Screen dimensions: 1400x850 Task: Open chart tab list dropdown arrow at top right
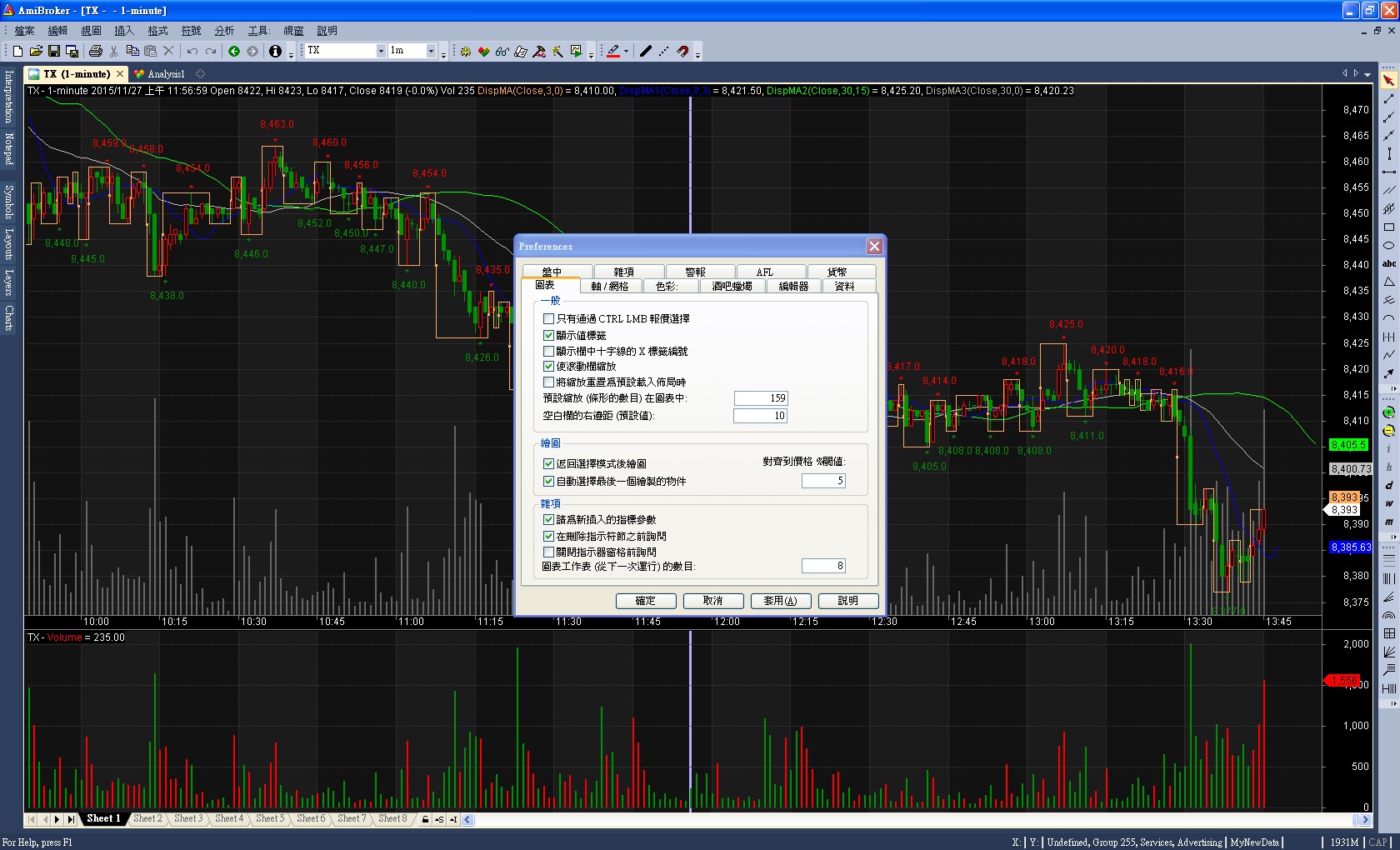1367,74
